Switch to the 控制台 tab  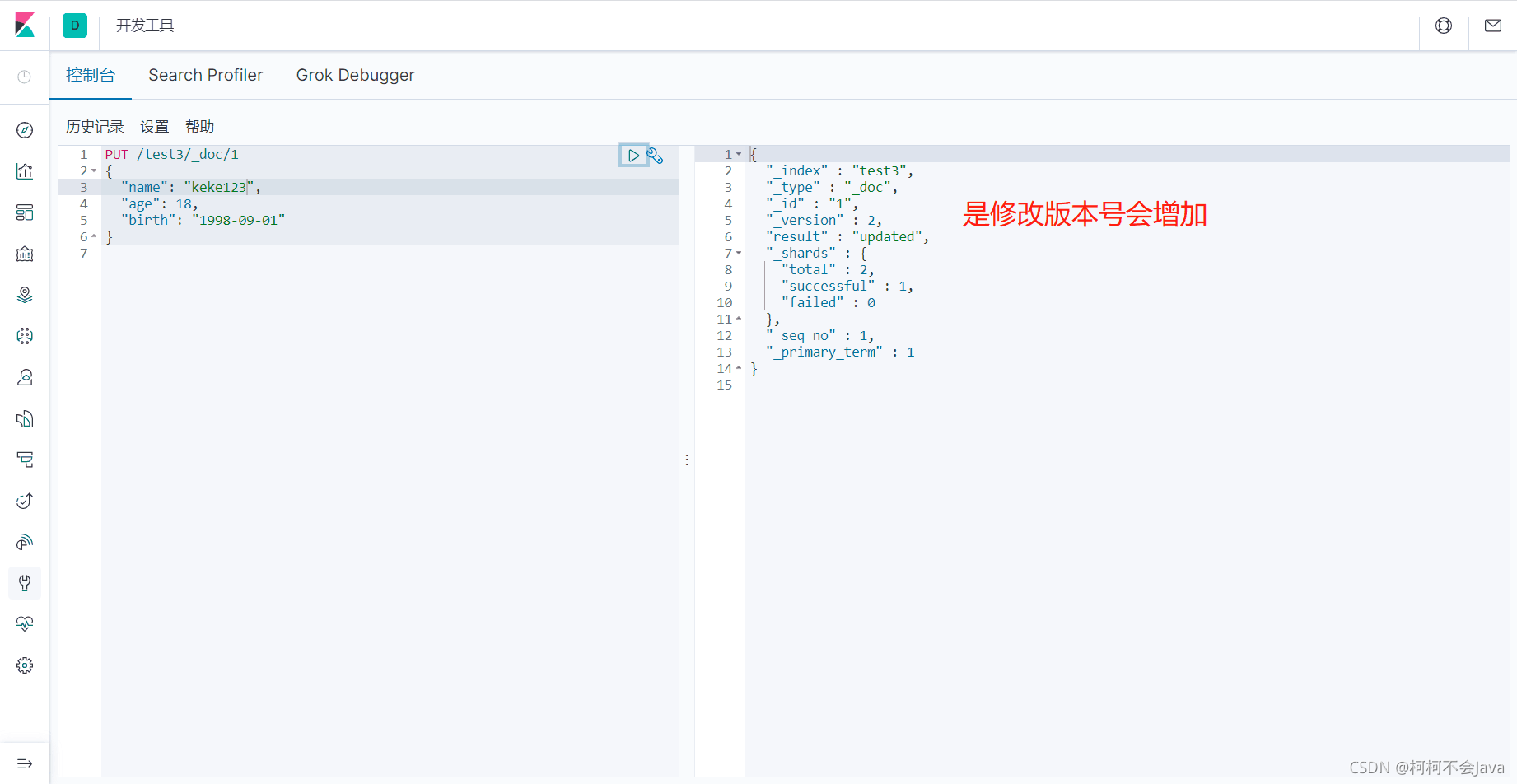click(91, 75)
